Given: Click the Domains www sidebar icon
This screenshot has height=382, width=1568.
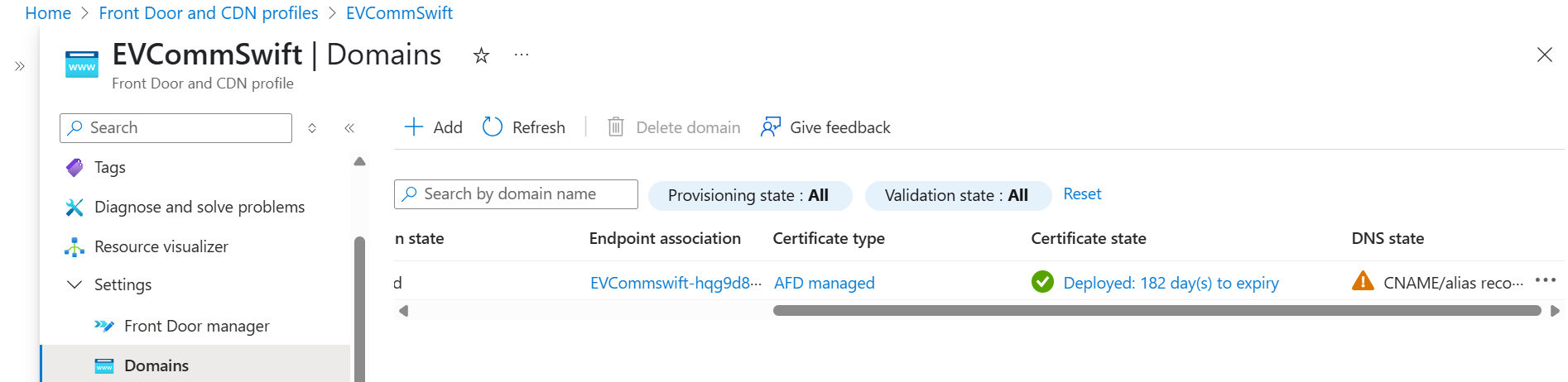Looking at the screenshot, I should click(104, 365).
